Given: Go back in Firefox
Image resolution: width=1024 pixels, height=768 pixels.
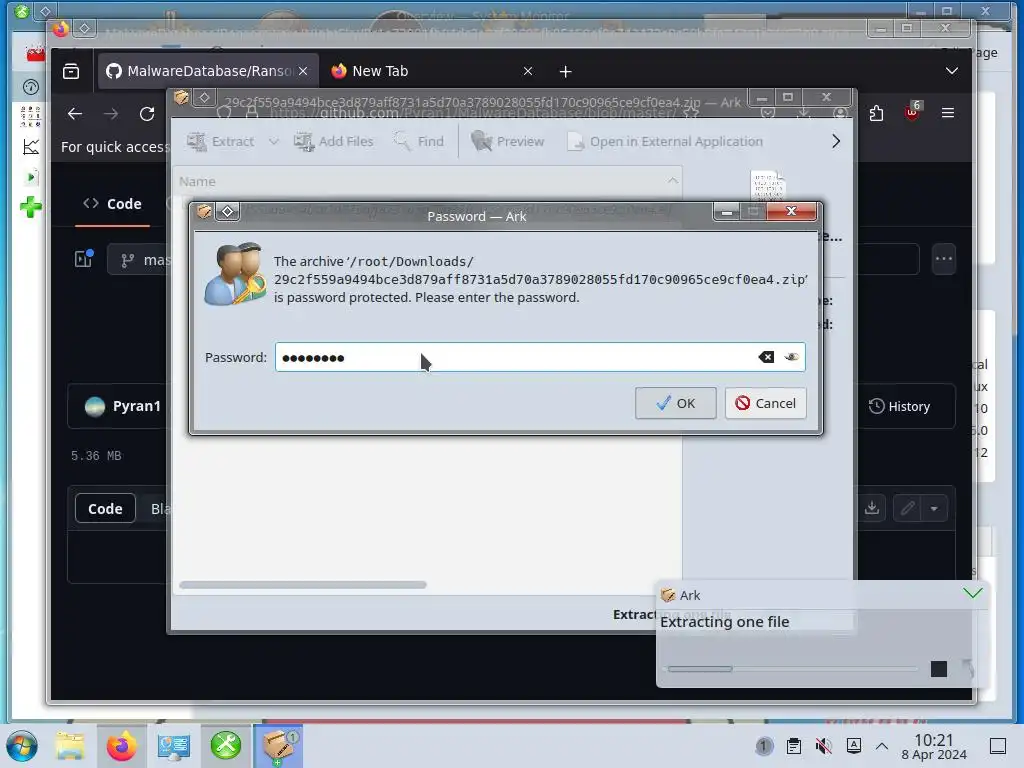Looking at the screenshot, I should tap(75, 114).
